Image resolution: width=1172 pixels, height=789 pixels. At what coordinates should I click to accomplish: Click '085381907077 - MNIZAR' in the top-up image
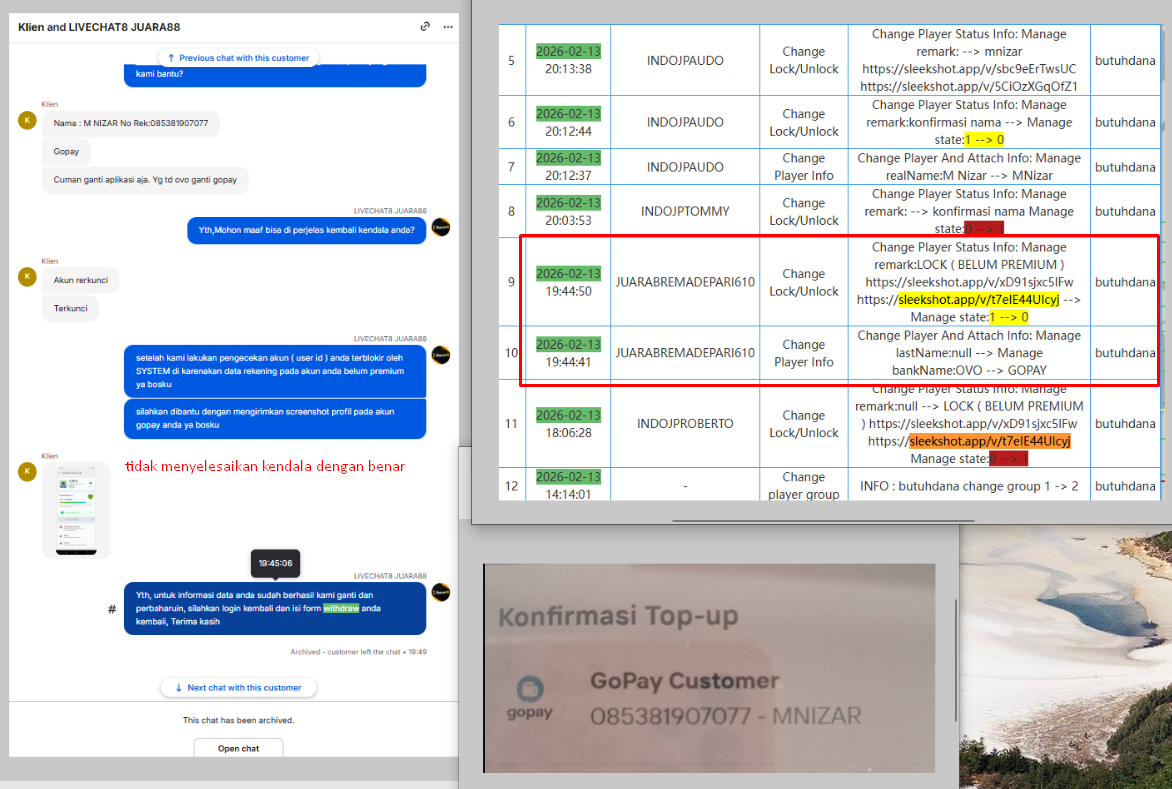coord(725,716)
